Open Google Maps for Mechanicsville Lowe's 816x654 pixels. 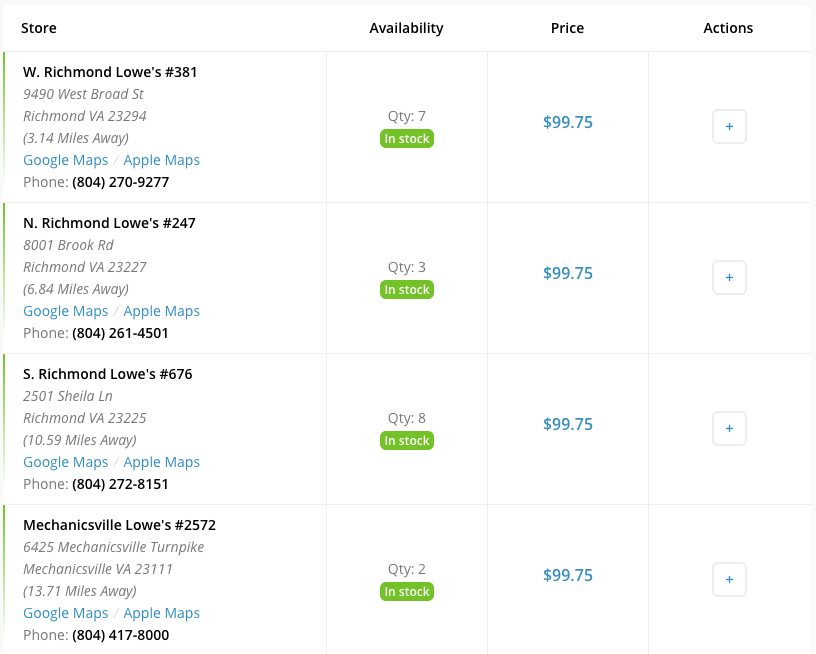tap(65, 613)
